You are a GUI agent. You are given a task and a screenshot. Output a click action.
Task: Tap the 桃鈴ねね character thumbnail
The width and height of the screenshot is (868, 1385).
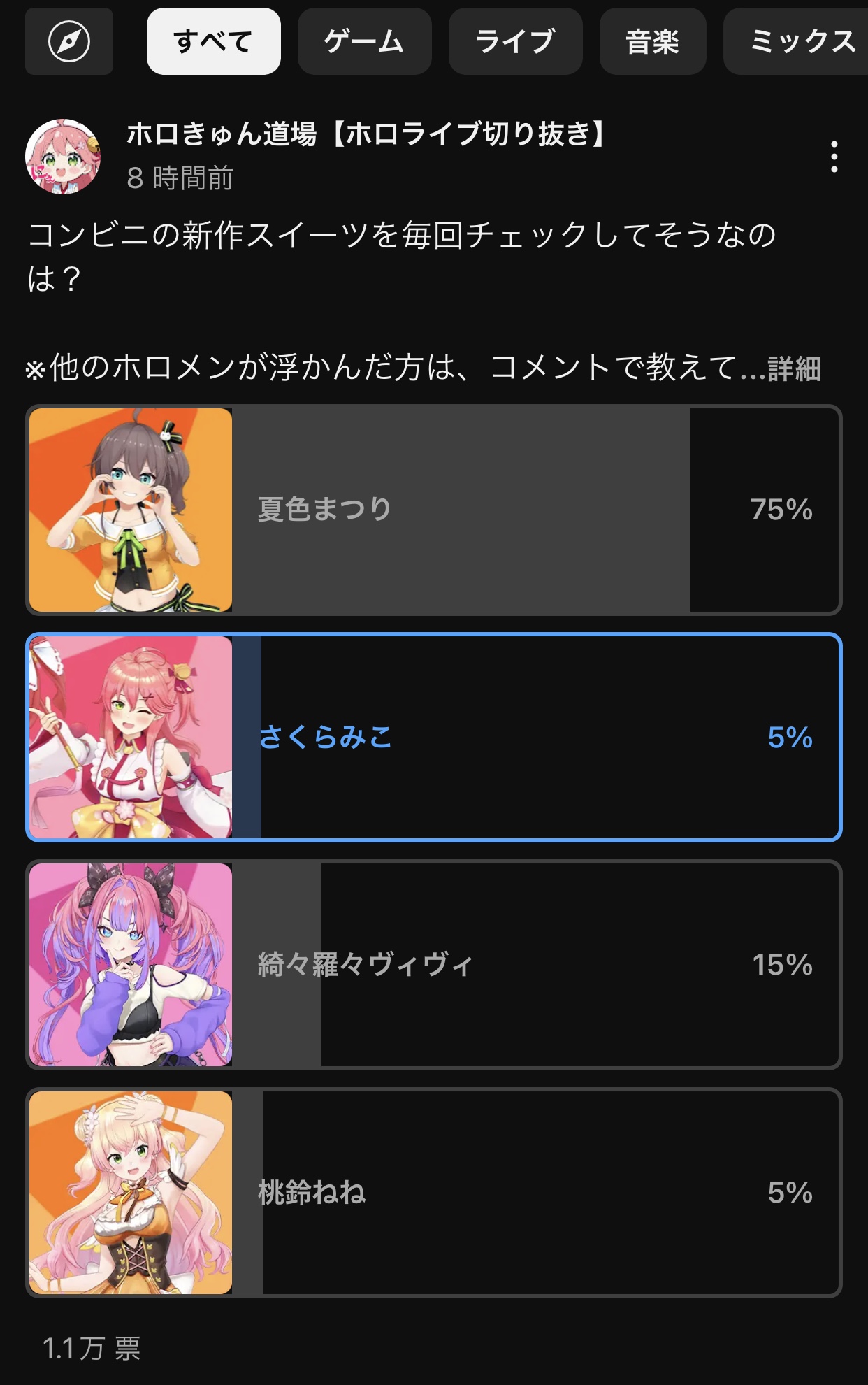pos(131,1193)
